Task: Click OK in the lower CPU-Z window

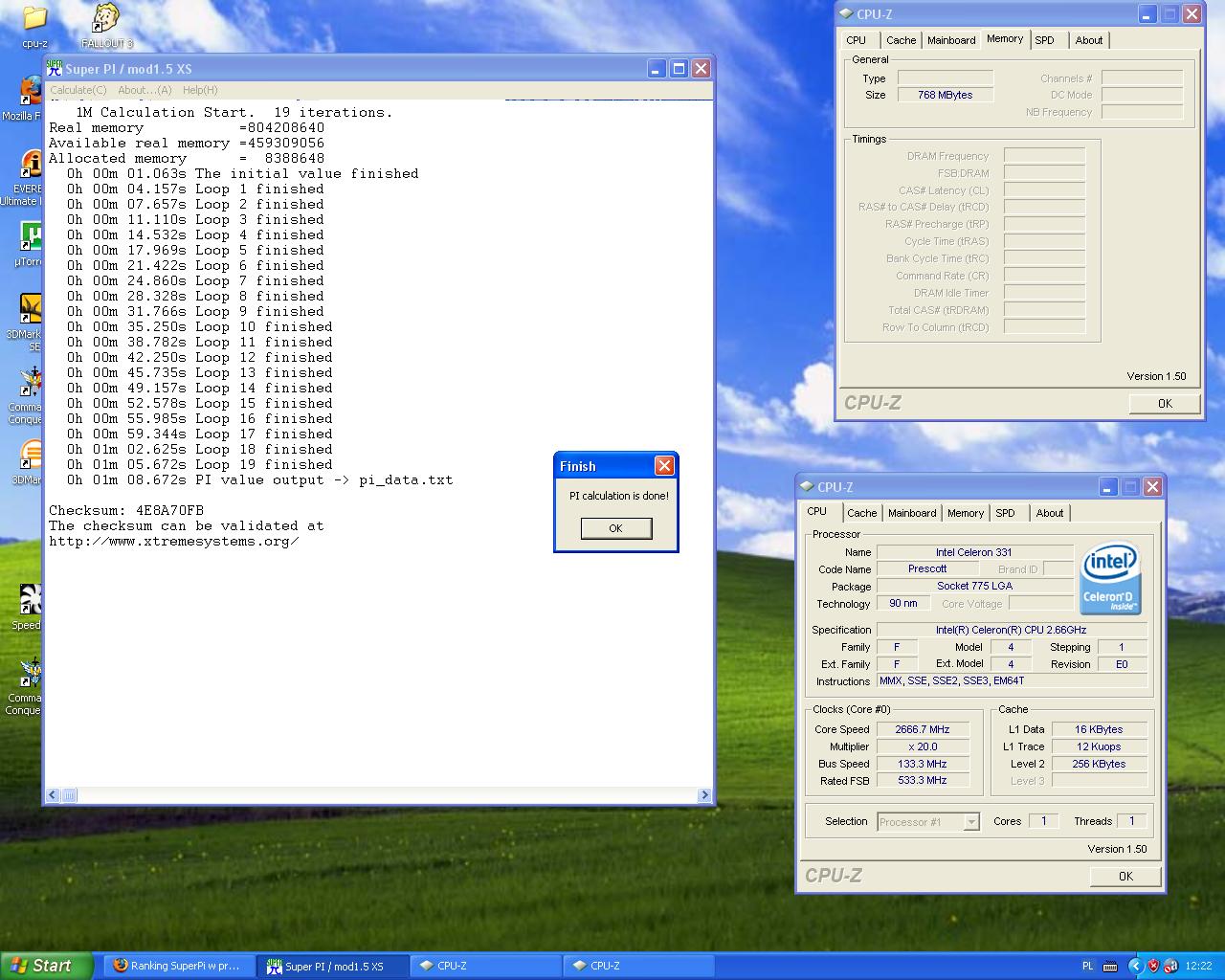Action: (1125, 876)
